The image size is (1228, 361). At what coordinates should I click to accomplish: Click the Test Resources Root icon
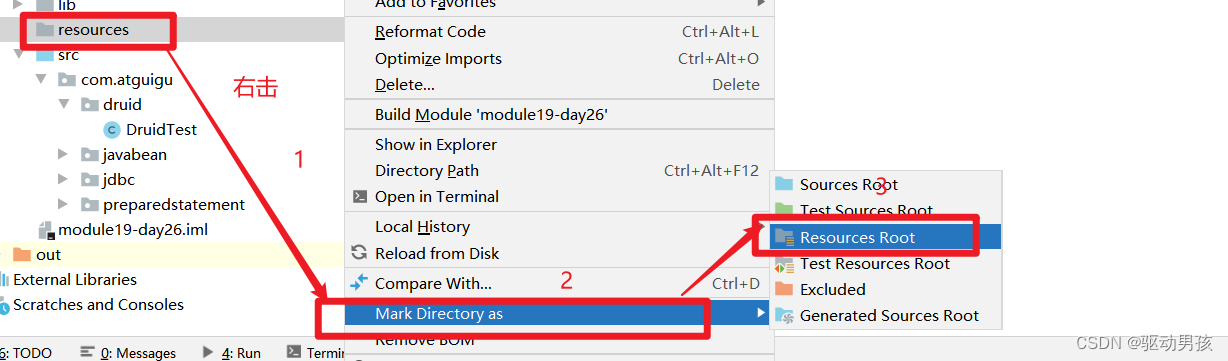coord(784,264)
